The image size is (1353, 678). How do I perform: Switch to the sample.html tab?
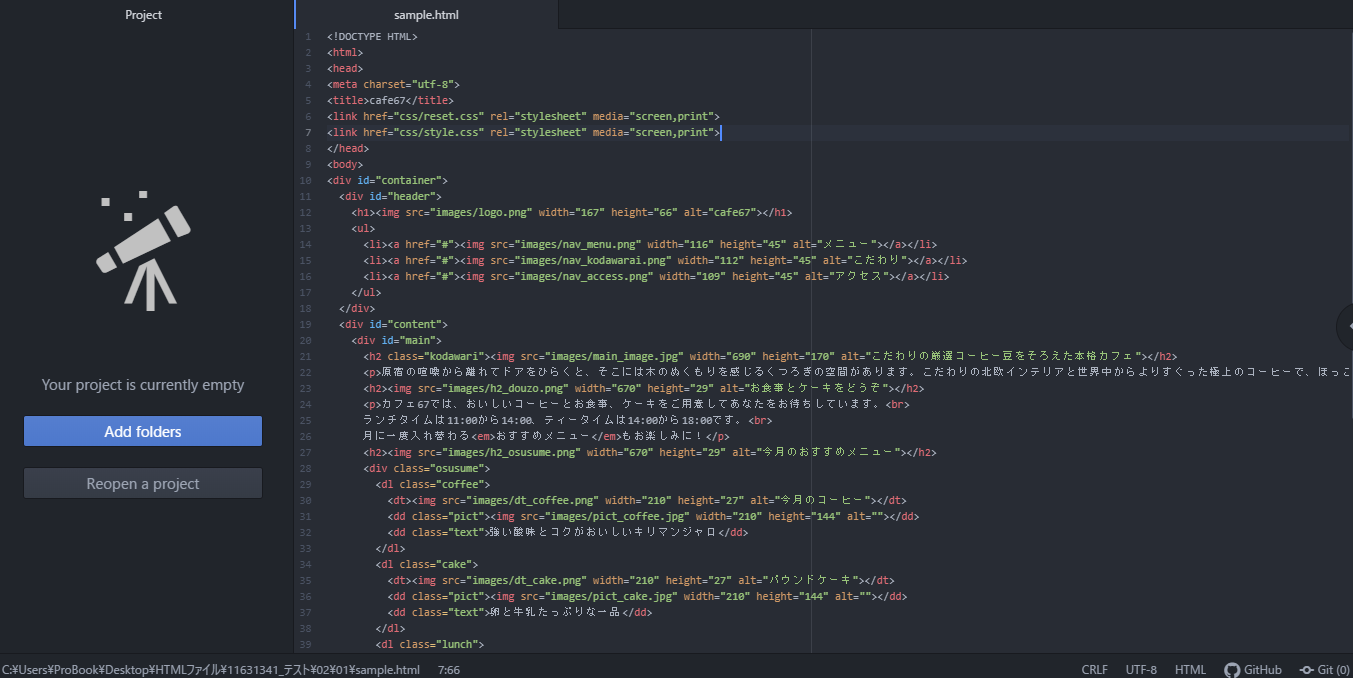pos(426,15)
